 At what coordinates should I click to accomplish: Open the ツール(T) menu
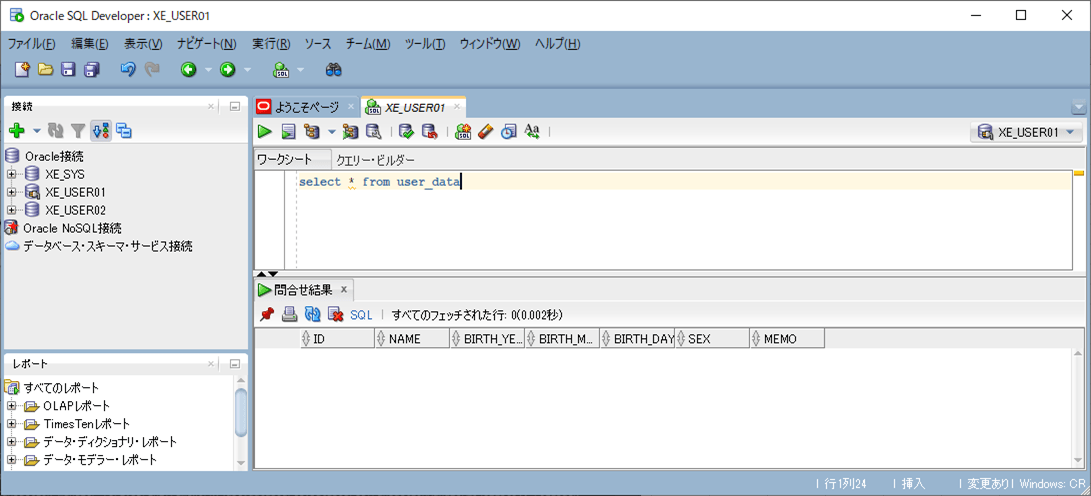point(424,44)
